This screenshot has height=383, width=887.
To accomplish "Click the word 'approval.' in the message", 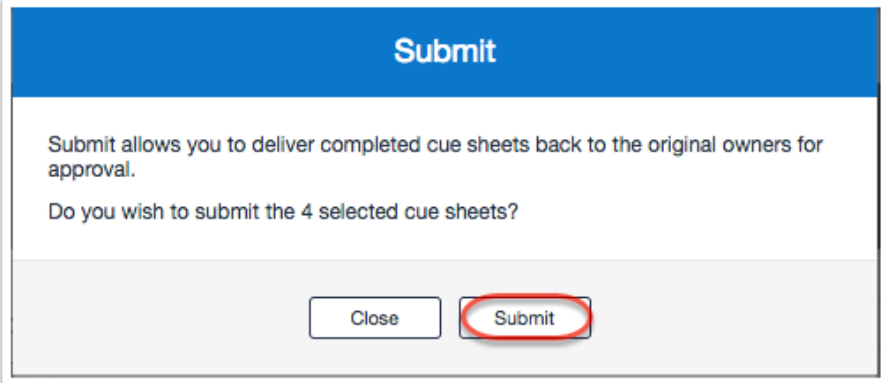I will [92, 170].
